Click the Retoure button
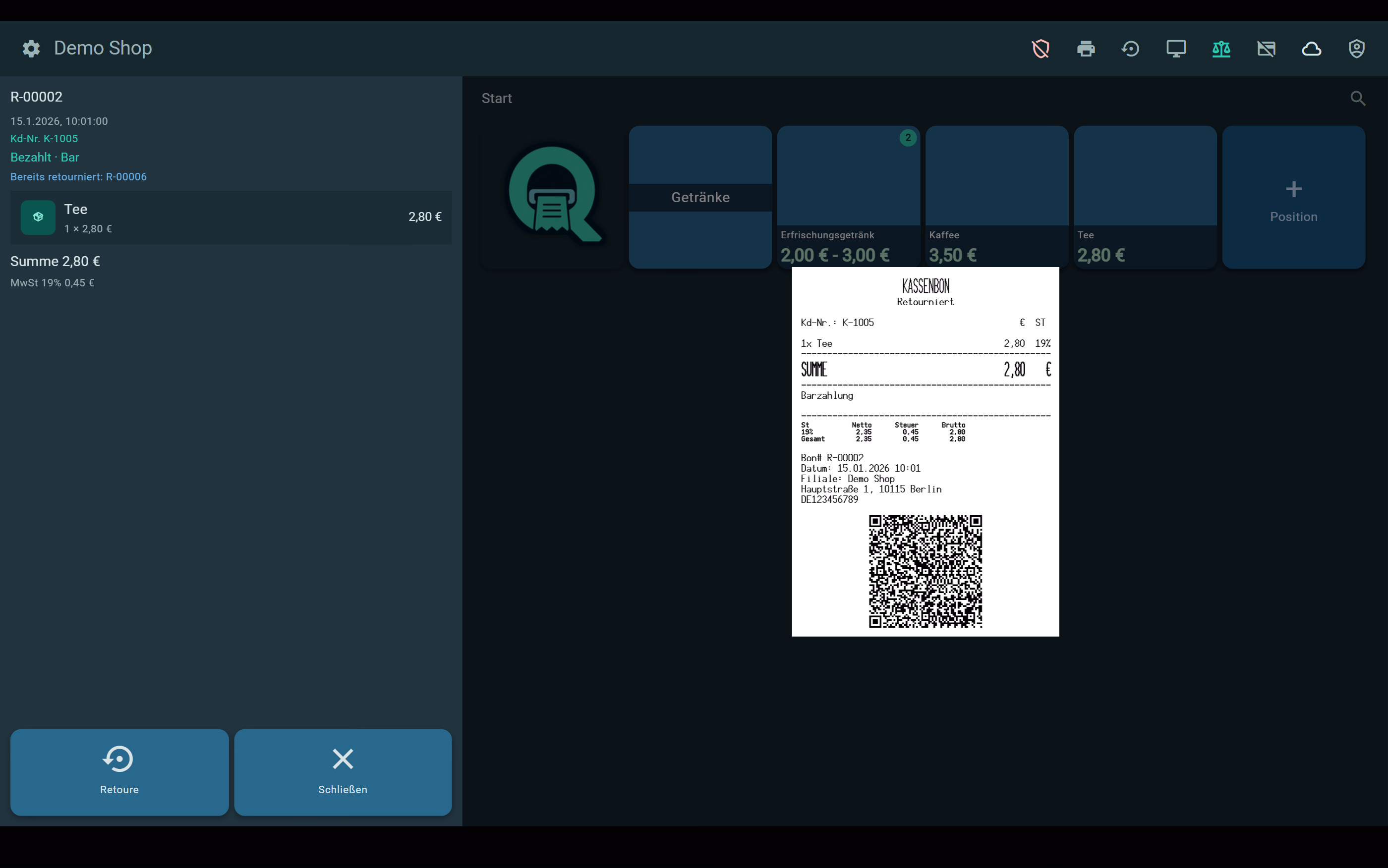 [119, 772]
